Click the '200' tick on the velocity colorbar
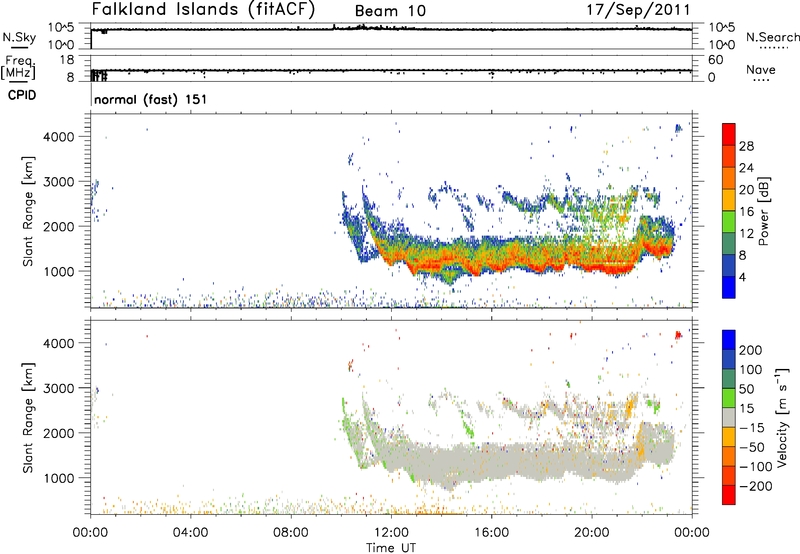 [751, 350]
